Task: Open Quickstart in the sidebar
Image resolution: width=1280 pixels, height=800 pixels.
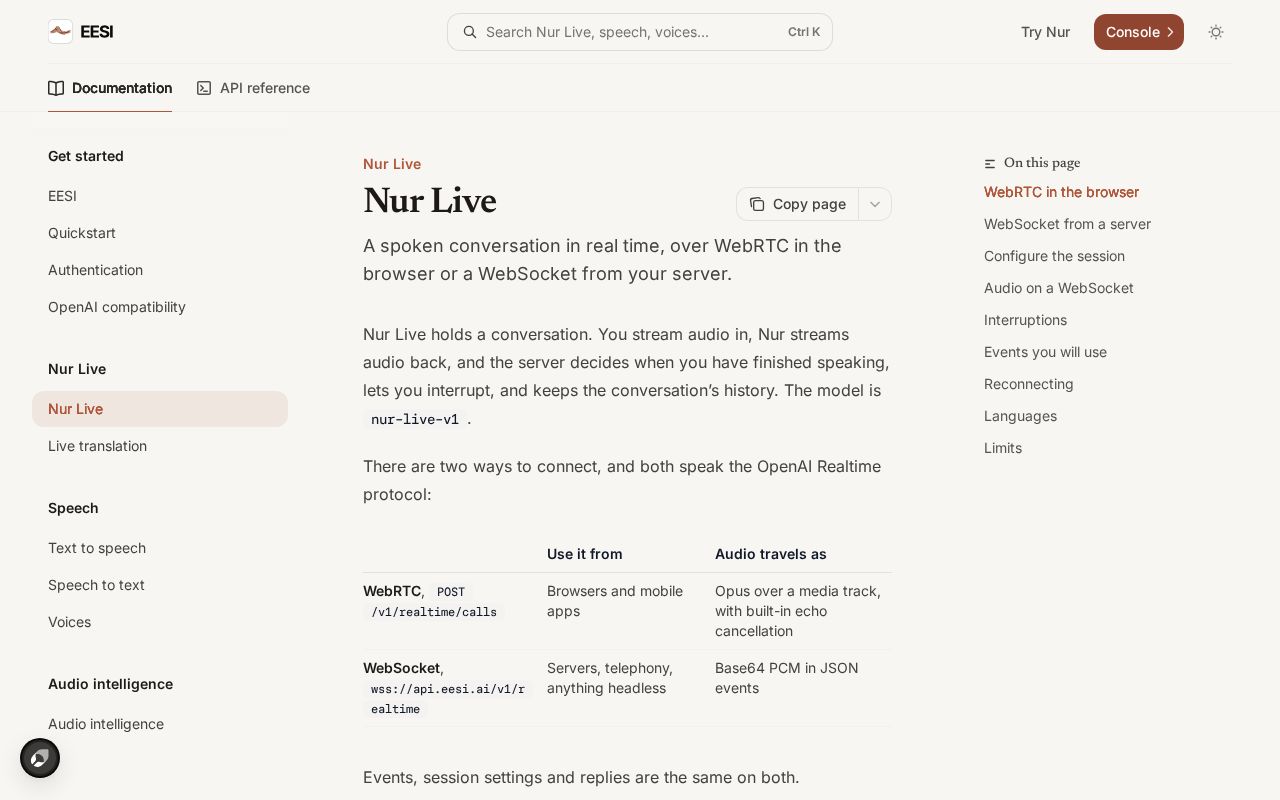Action: (160, 233)
